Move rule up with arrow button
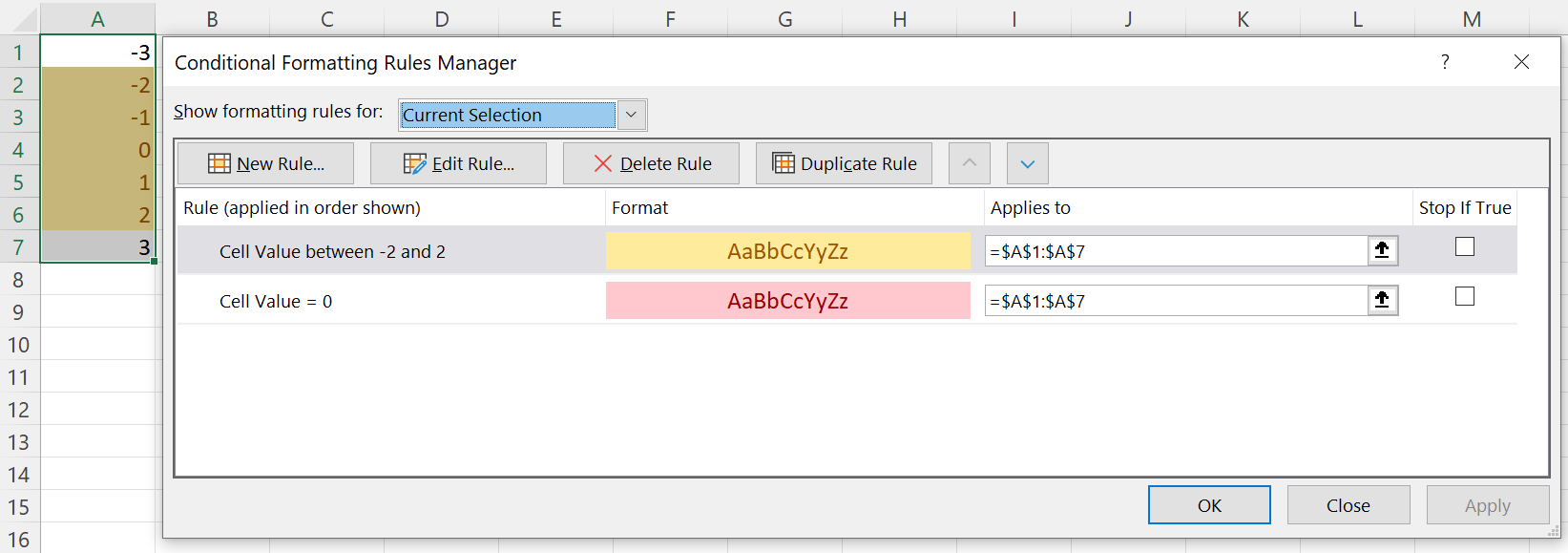The width and height of the screenshot is (1568, 553). click(x=969, y=163)
